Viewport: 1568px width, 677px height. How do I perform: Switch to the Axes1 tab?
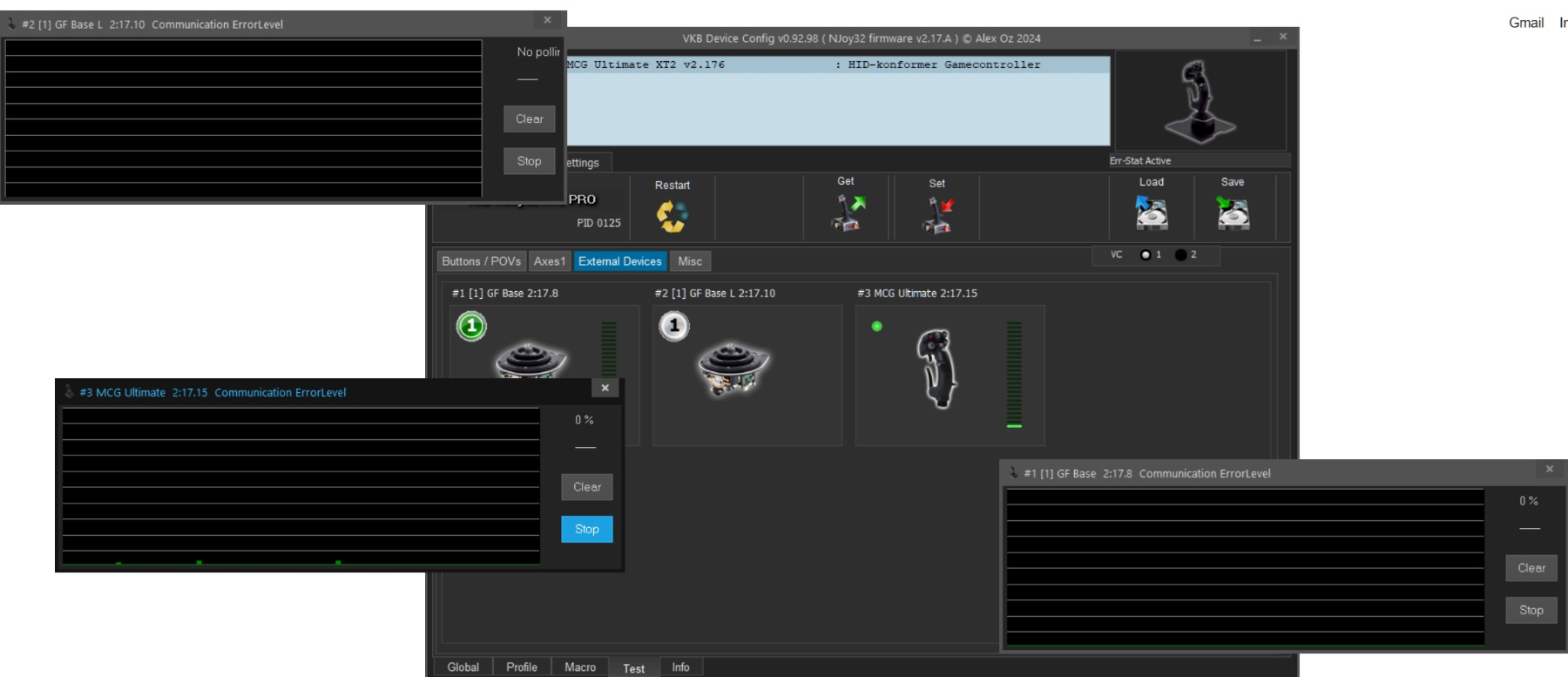click(x=550, y=261)
